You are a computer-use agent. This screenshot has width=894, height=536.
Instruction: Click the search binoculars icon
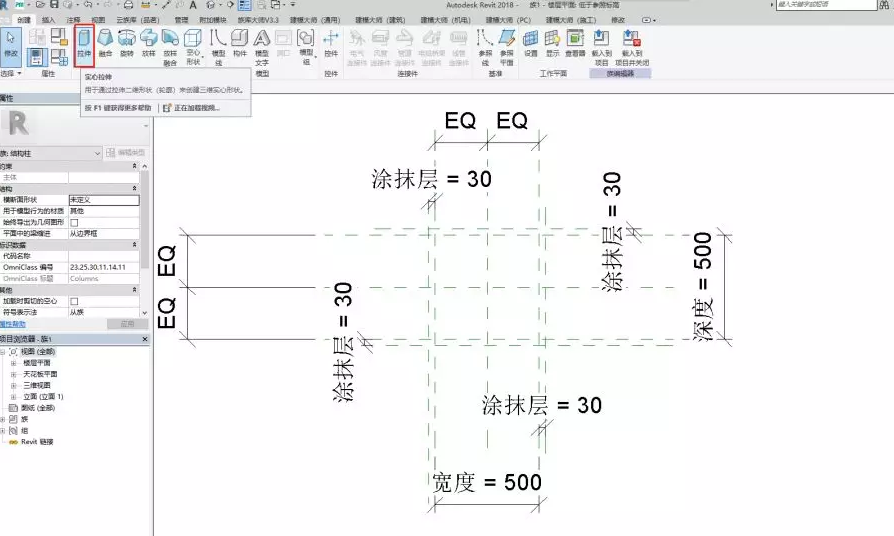[884, 5]
